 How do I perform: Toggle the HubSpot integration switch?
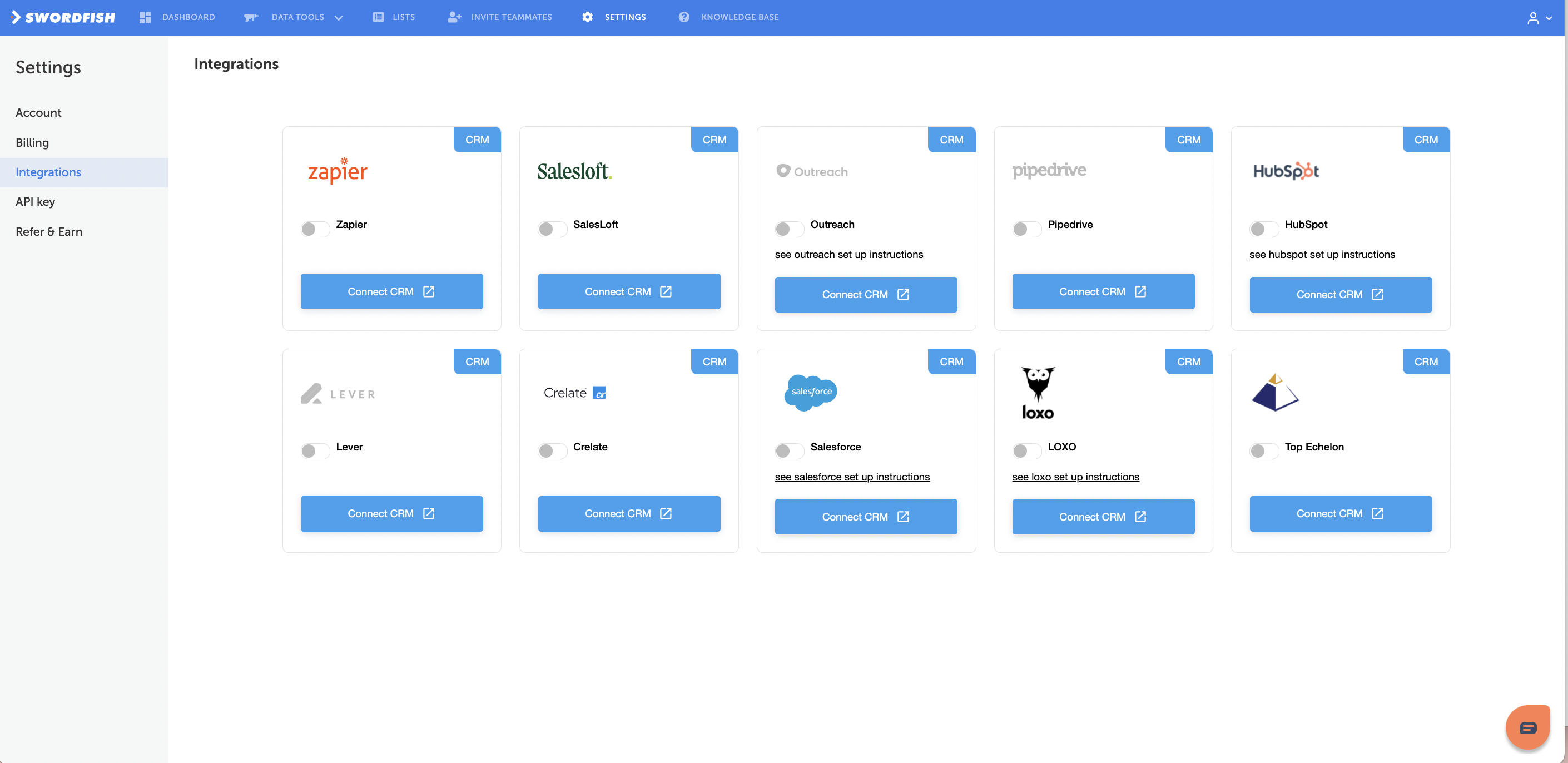click(x=1263, y=229)
